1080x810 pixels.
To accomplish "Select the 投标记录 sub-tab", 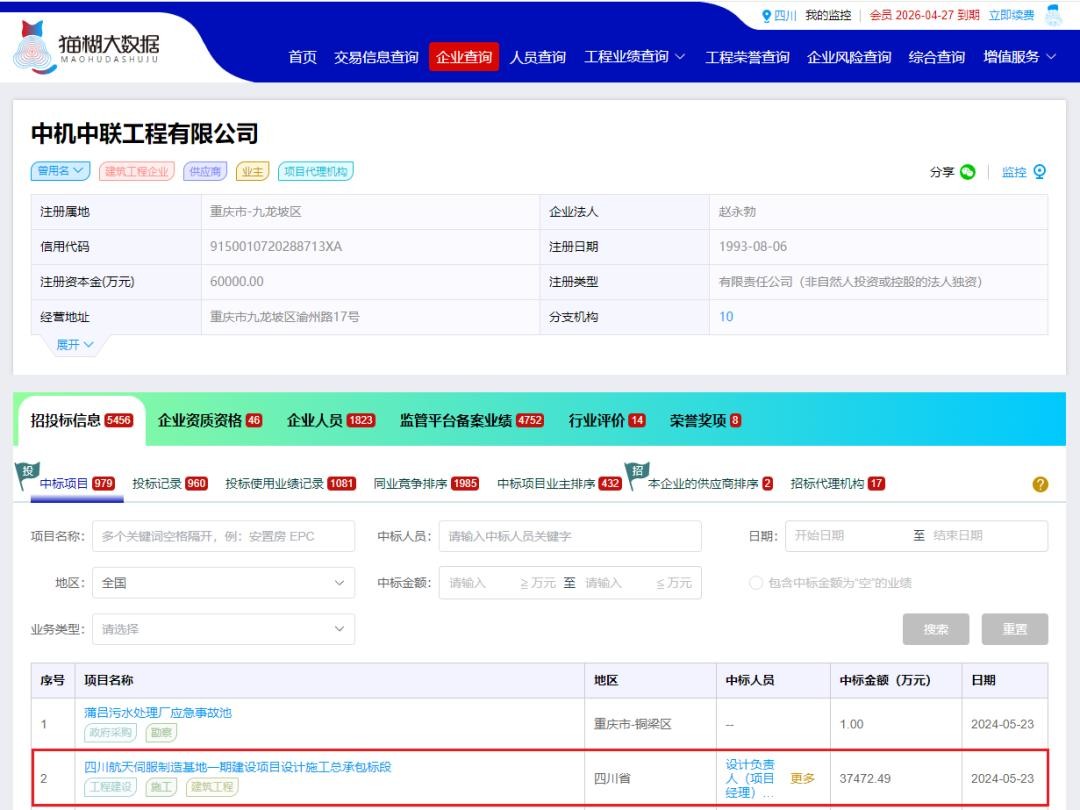I will [x=169, y=484].
